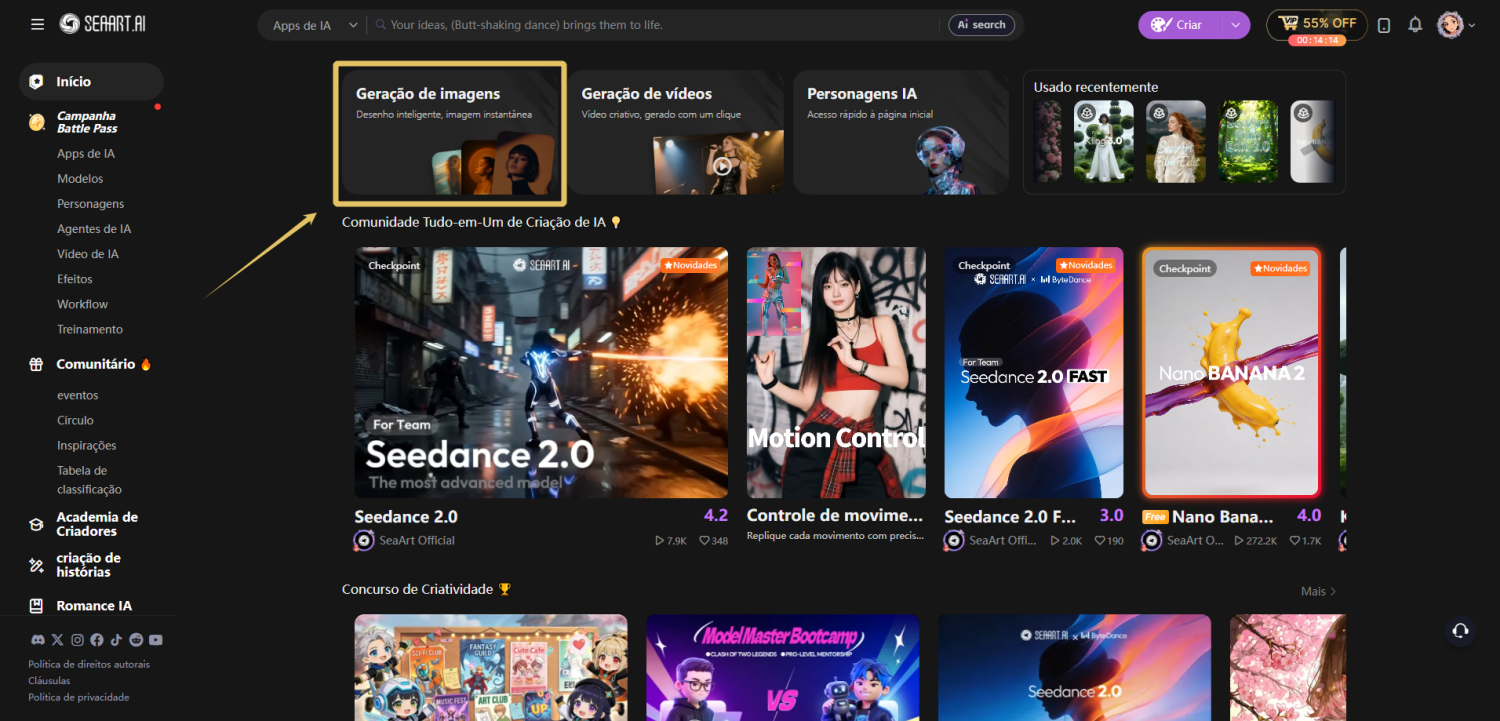Click the shield icon next to Início
This screenshot has width=1500, height=721.
(x=37, y=82)
